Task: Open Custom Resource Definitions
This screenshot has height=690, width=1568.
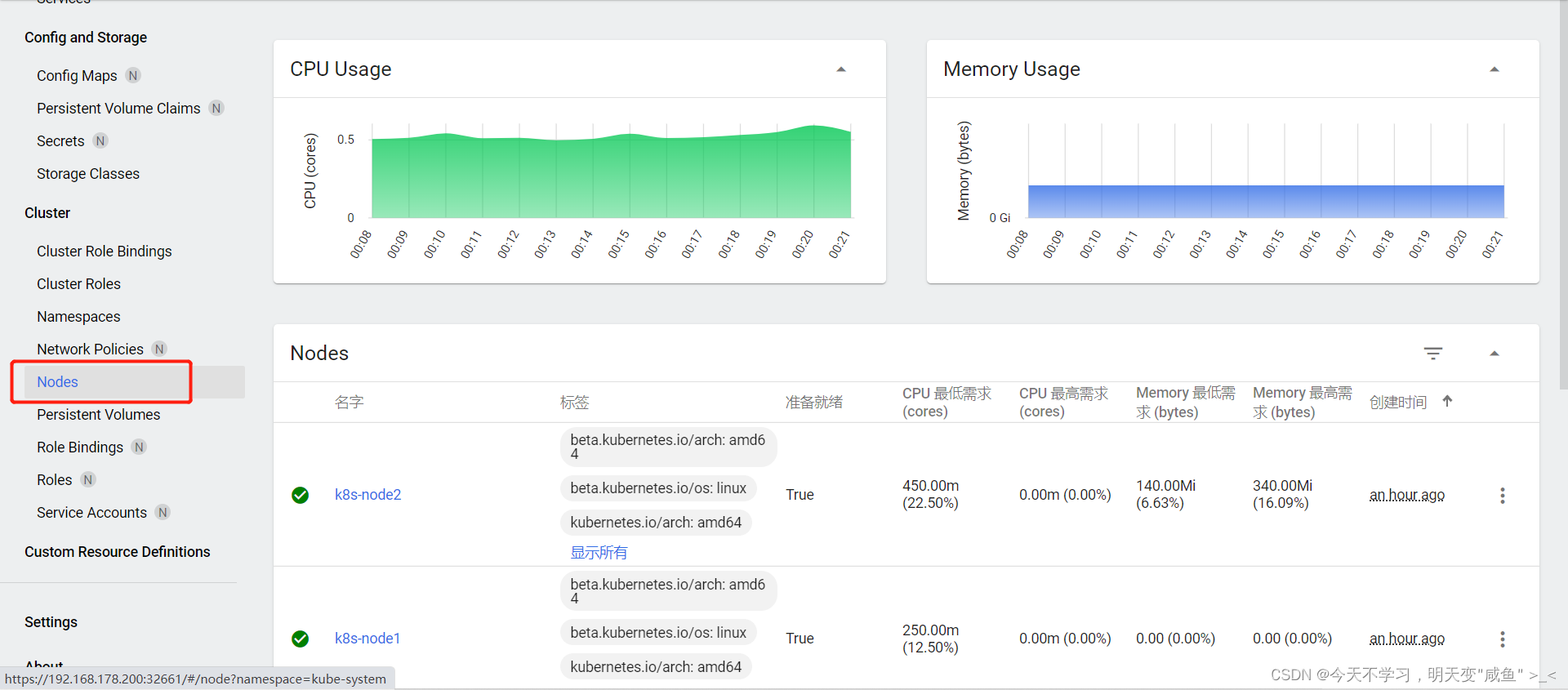Action: coord(118,551)
